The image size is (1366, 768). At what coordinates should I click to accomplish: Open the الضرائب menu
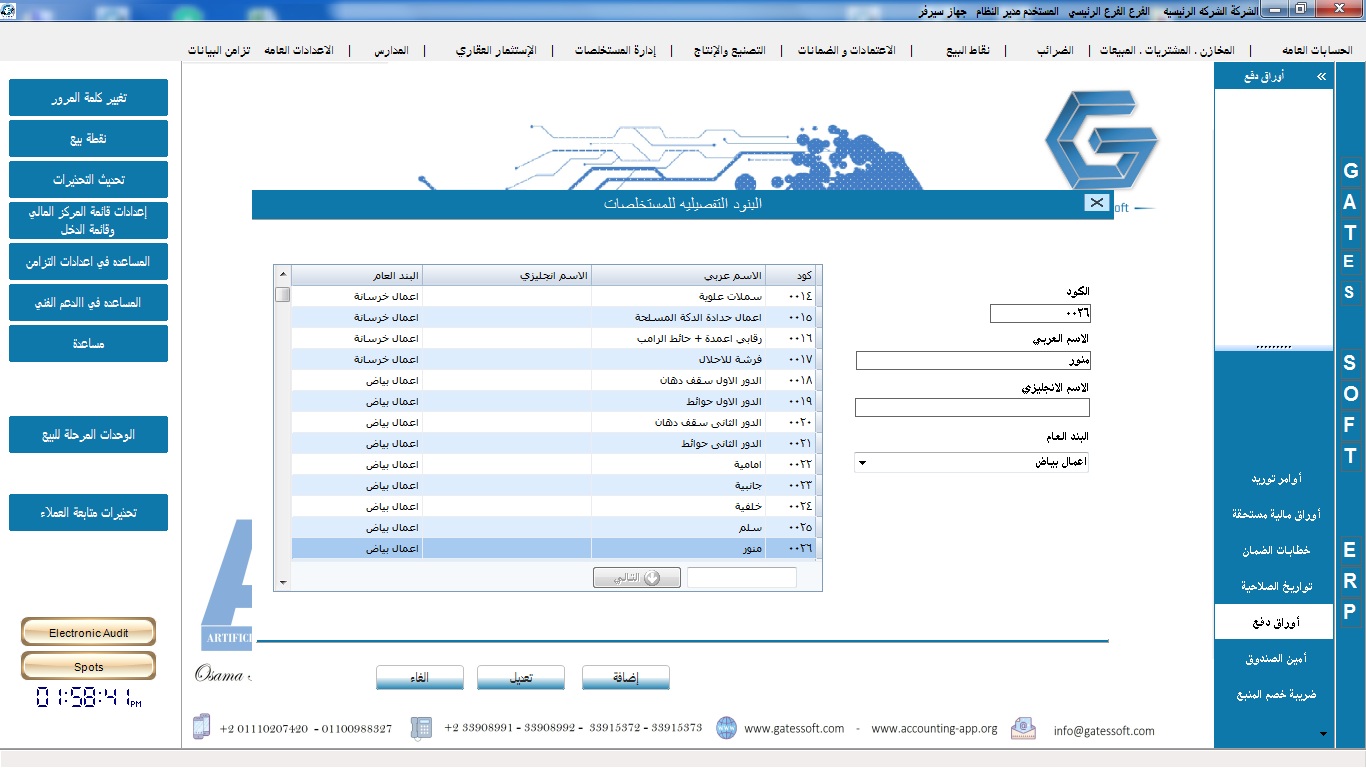1053,50
